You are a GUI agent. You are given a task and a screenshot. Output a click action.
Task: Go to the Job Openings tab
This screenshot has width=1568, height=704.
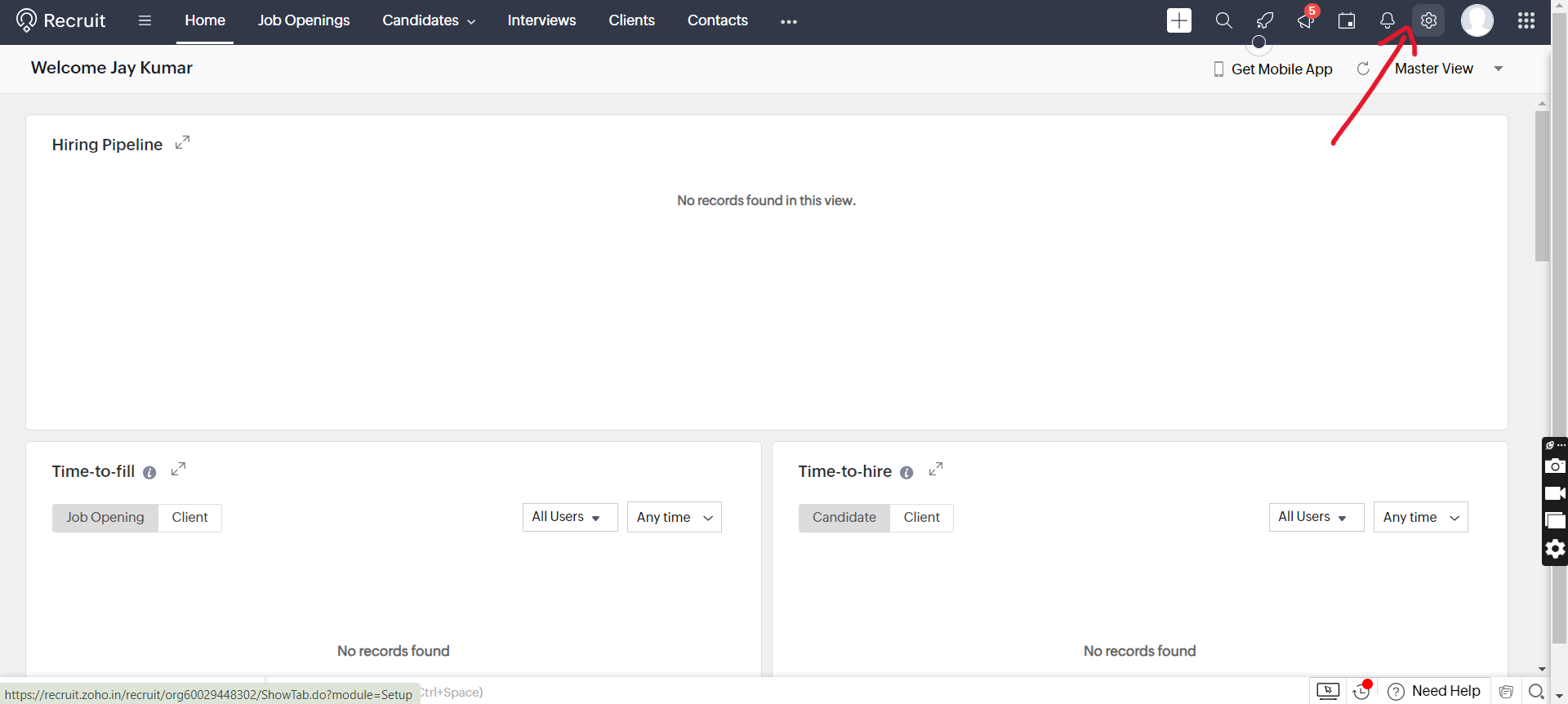[304, 20]
